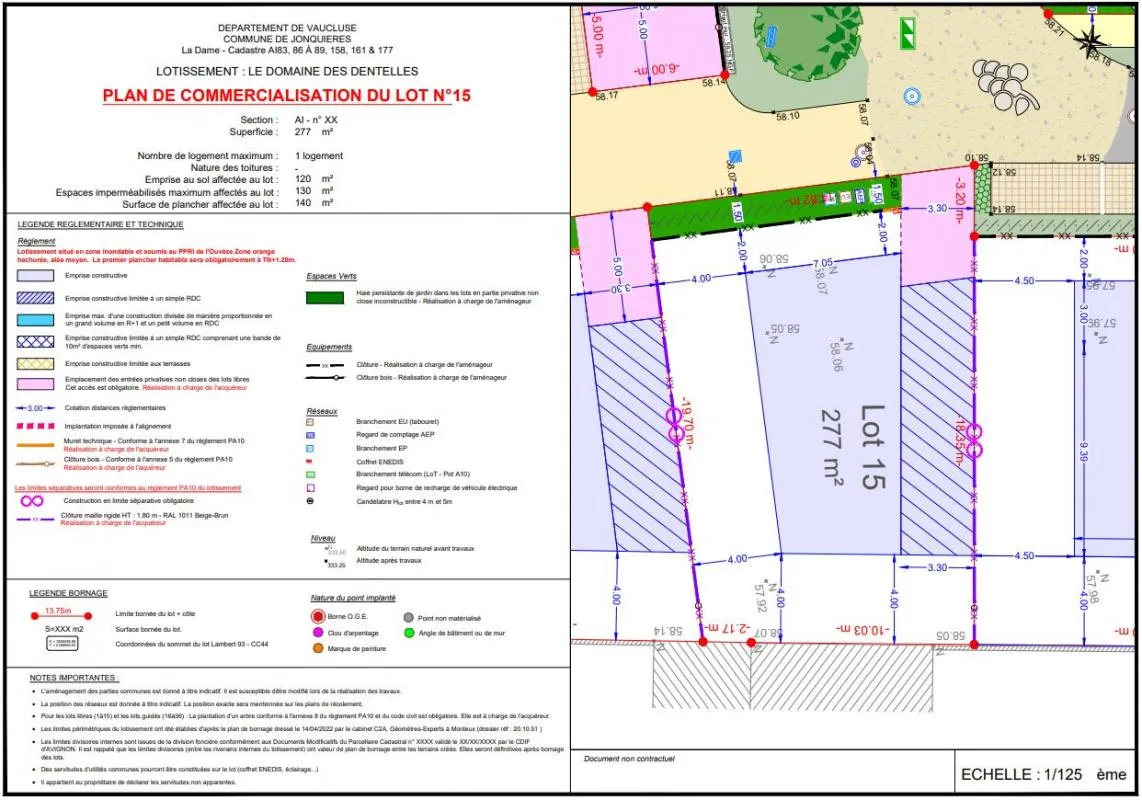Click the Lot 15 277 m² label
Viewport: 1142px width, 800px height.
847,447
